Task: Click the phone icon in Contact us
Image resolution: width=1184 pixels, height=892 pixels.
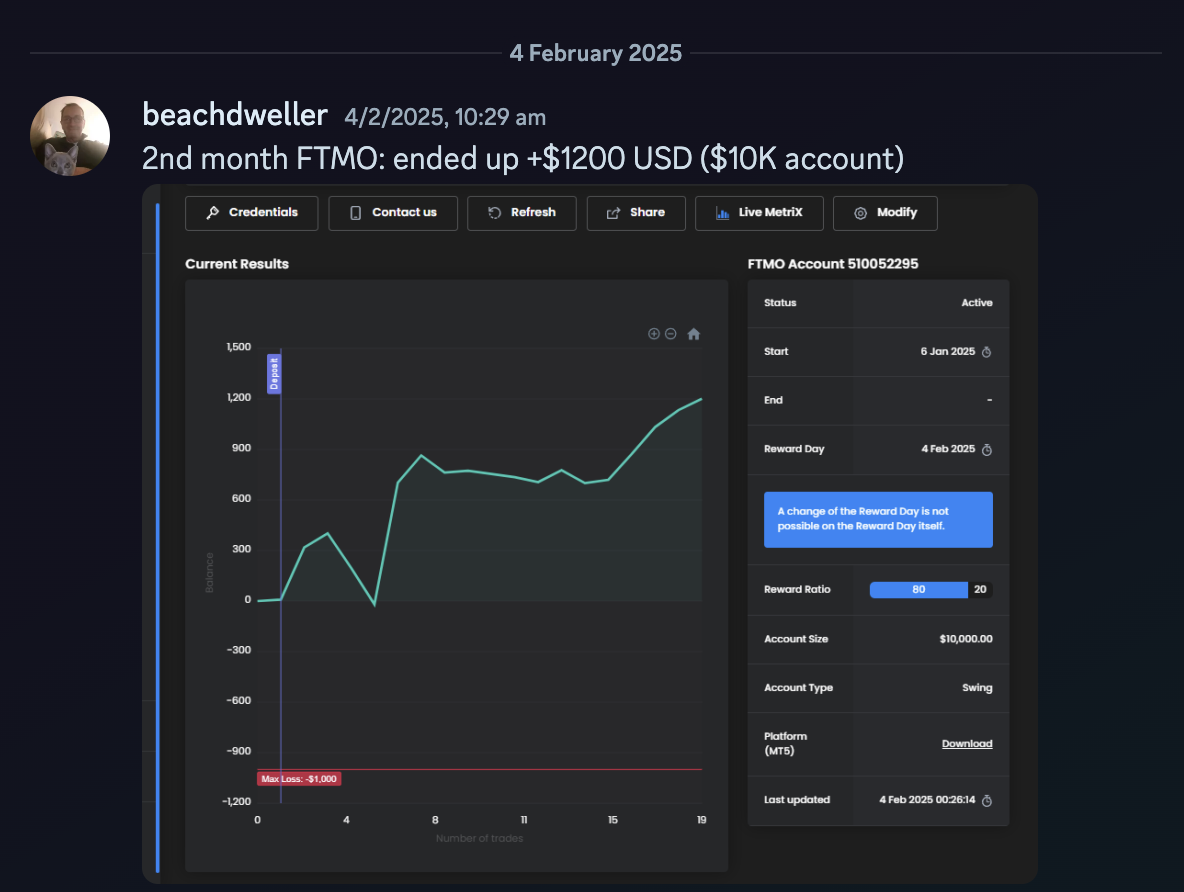Action: [x=356, y=213]
